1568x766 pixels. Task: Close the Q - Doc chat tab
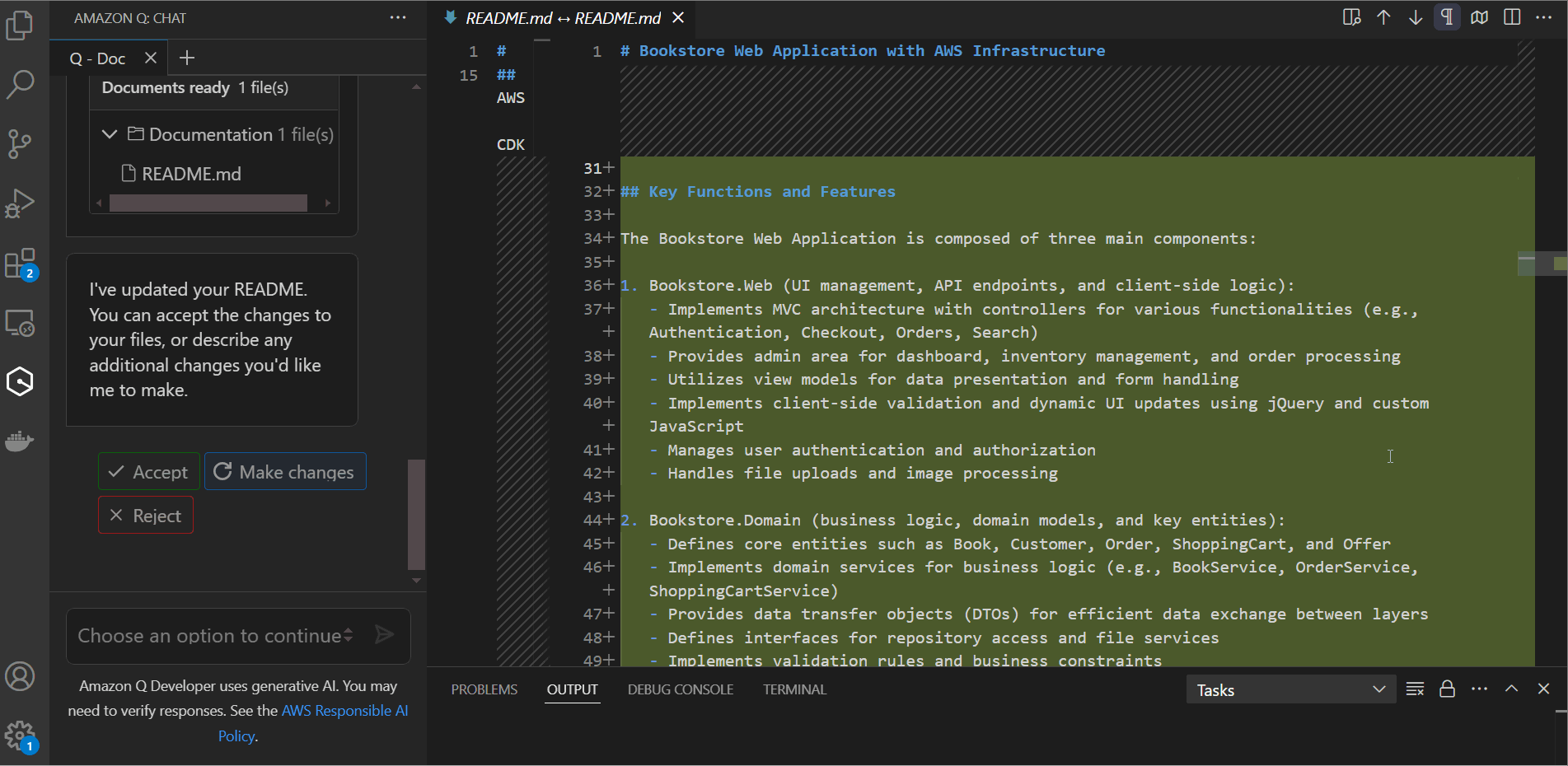(x=151, y=58)
